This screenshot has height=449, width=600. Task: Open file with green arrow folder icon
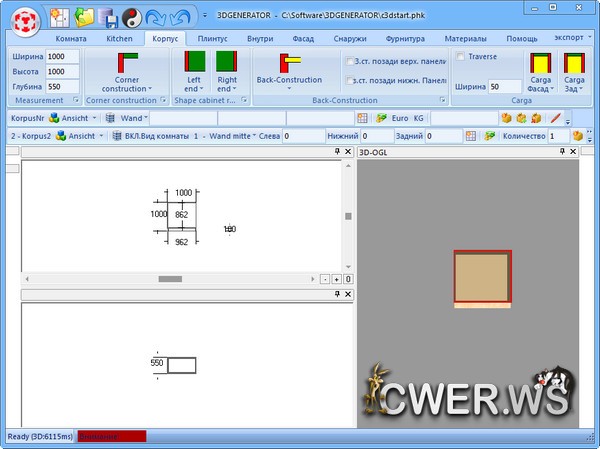click(84, 17)
